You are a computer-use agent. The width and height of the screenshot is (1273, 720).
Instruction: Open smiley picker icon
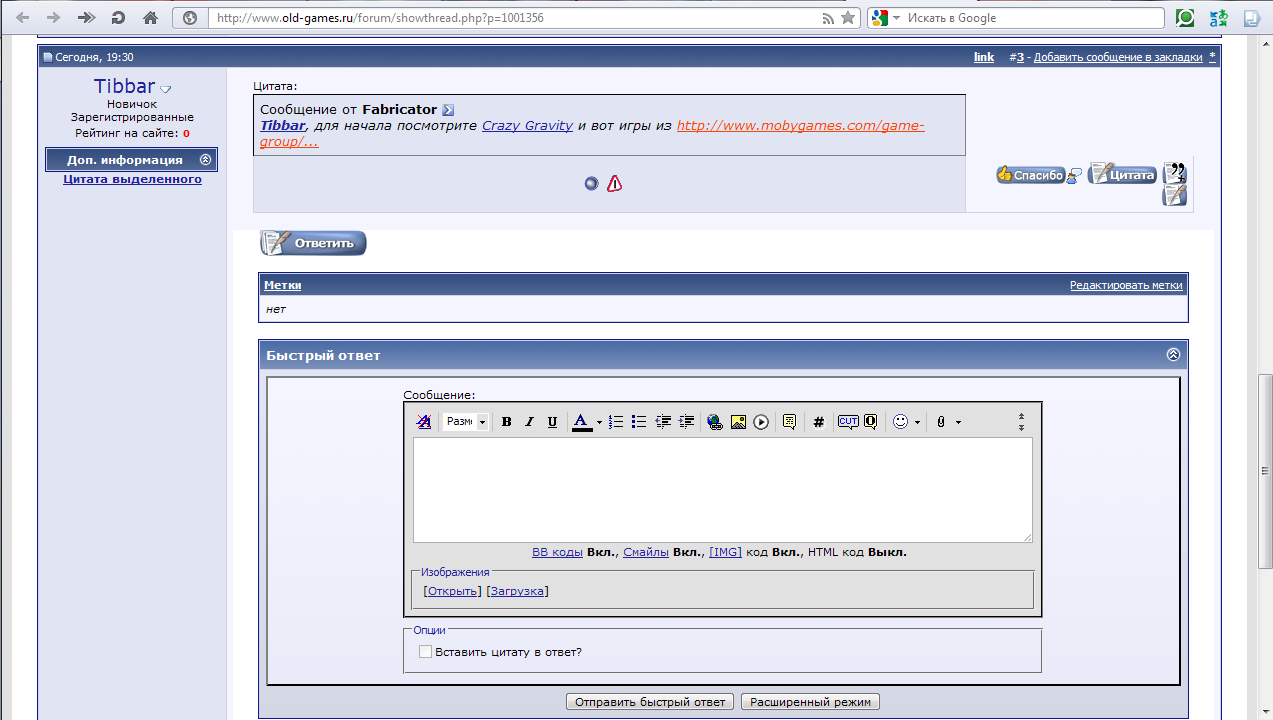900,422
